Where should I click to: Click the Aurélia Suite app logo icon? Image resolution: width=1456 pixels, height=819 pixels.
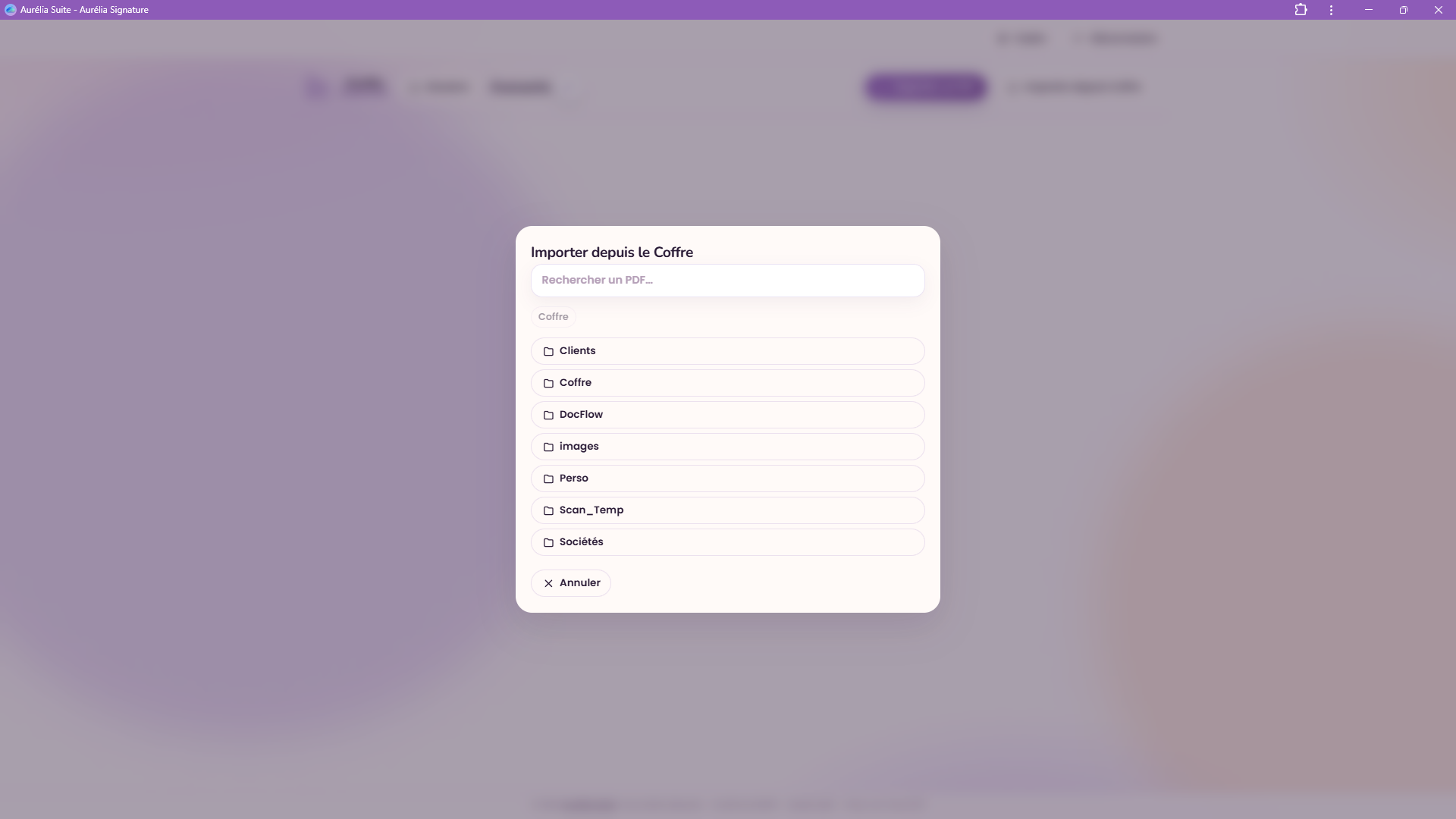pos(10,10)
